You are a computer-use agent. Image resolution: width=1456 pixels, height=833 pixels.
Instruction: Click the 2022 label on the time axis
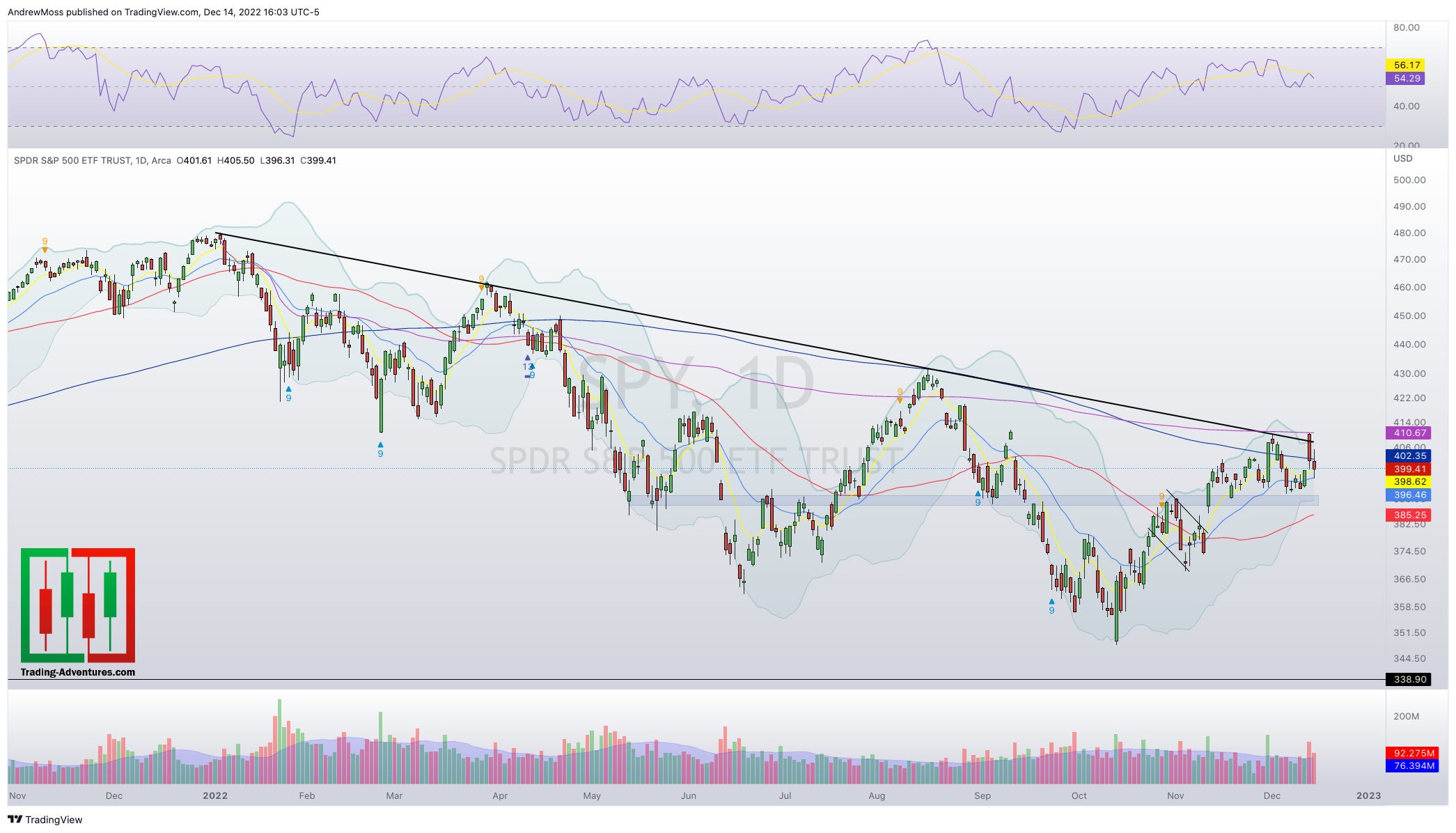(x=215, y=795)
